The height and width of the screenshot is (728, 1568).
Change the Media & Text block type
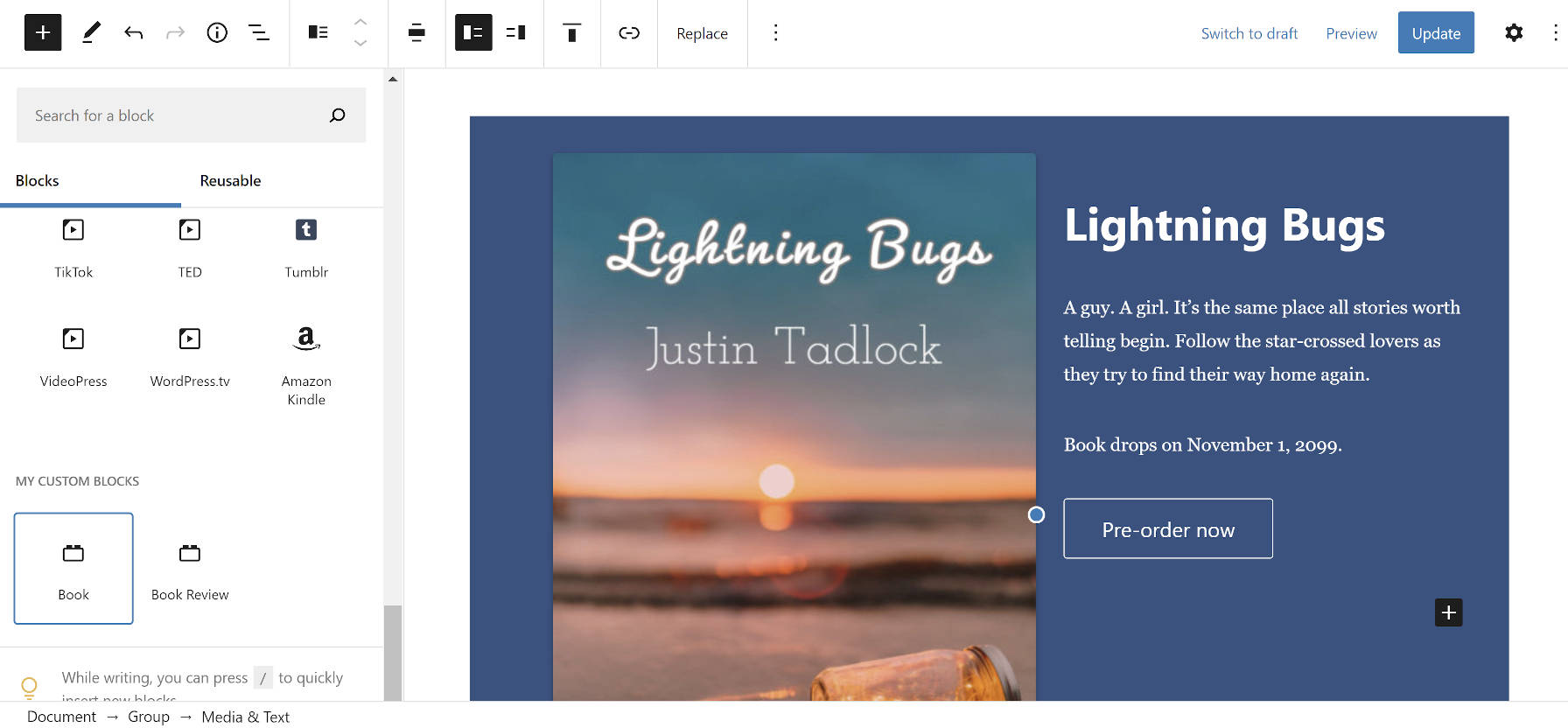point(318,33)
